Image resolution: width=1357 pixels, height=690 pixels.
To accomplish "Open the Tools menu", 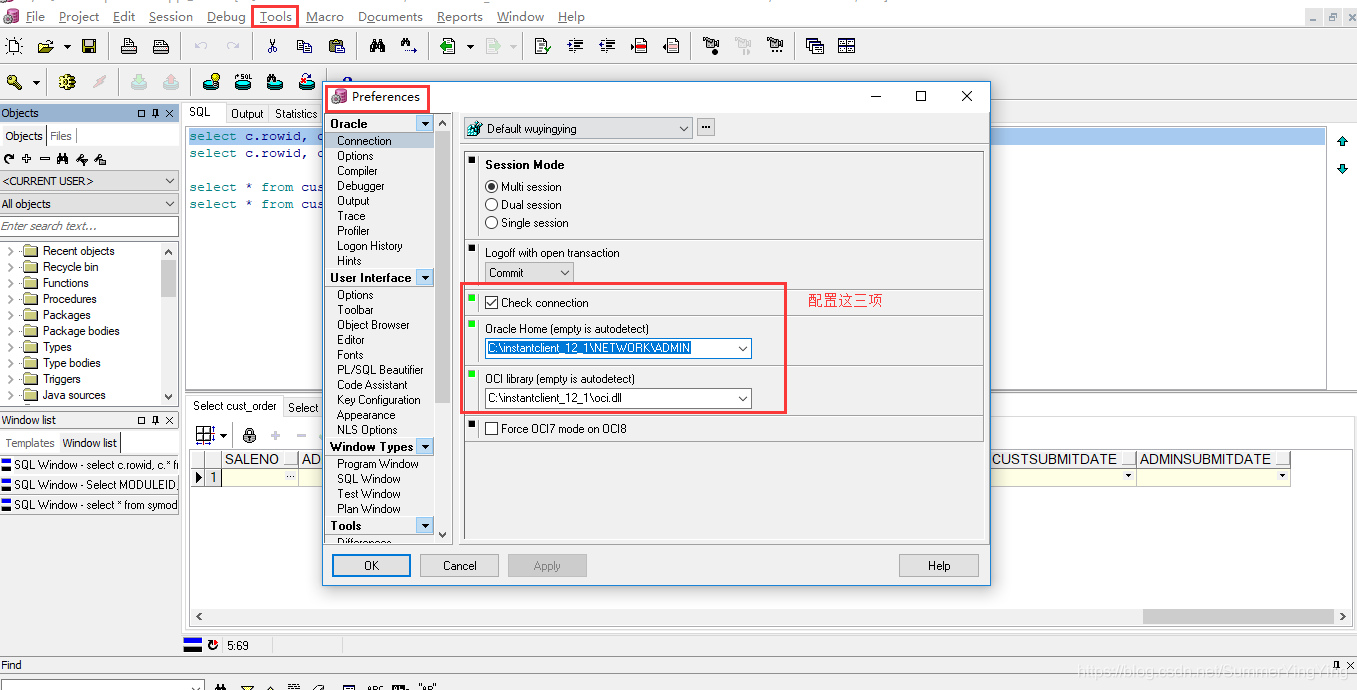I will 276,17.
